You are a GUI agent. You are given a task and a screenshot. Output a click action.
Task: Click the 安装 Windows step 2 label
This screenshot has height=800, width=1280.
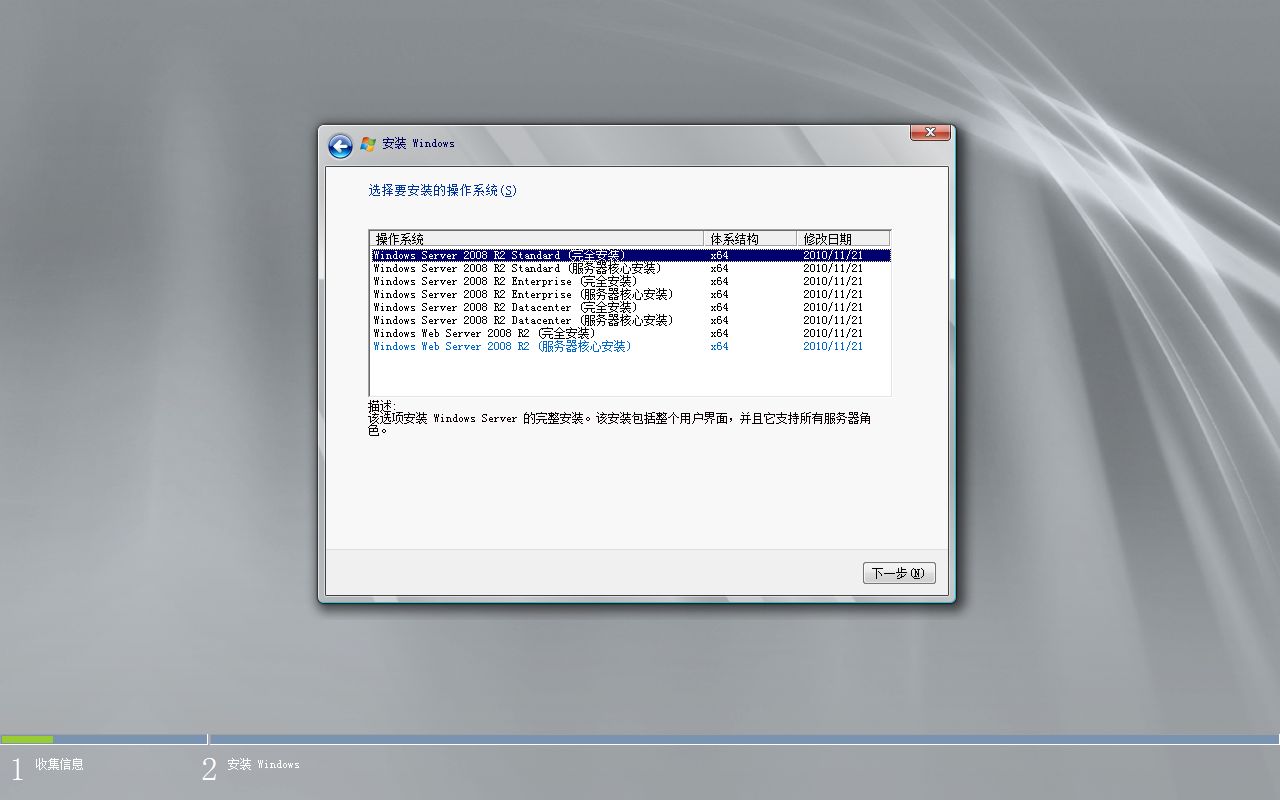pyautogui.click(x=263, y=764)
